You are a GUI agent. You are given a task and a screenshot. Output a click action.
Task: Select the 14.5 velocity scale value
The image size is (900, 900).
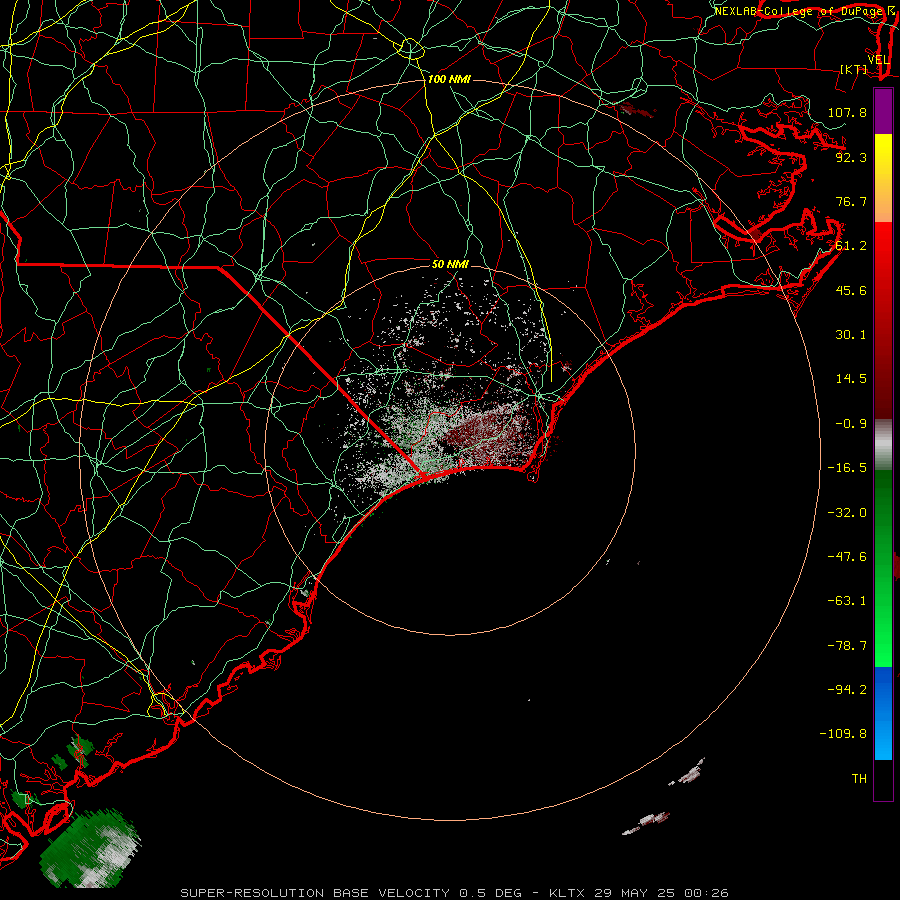click(851, 379)
